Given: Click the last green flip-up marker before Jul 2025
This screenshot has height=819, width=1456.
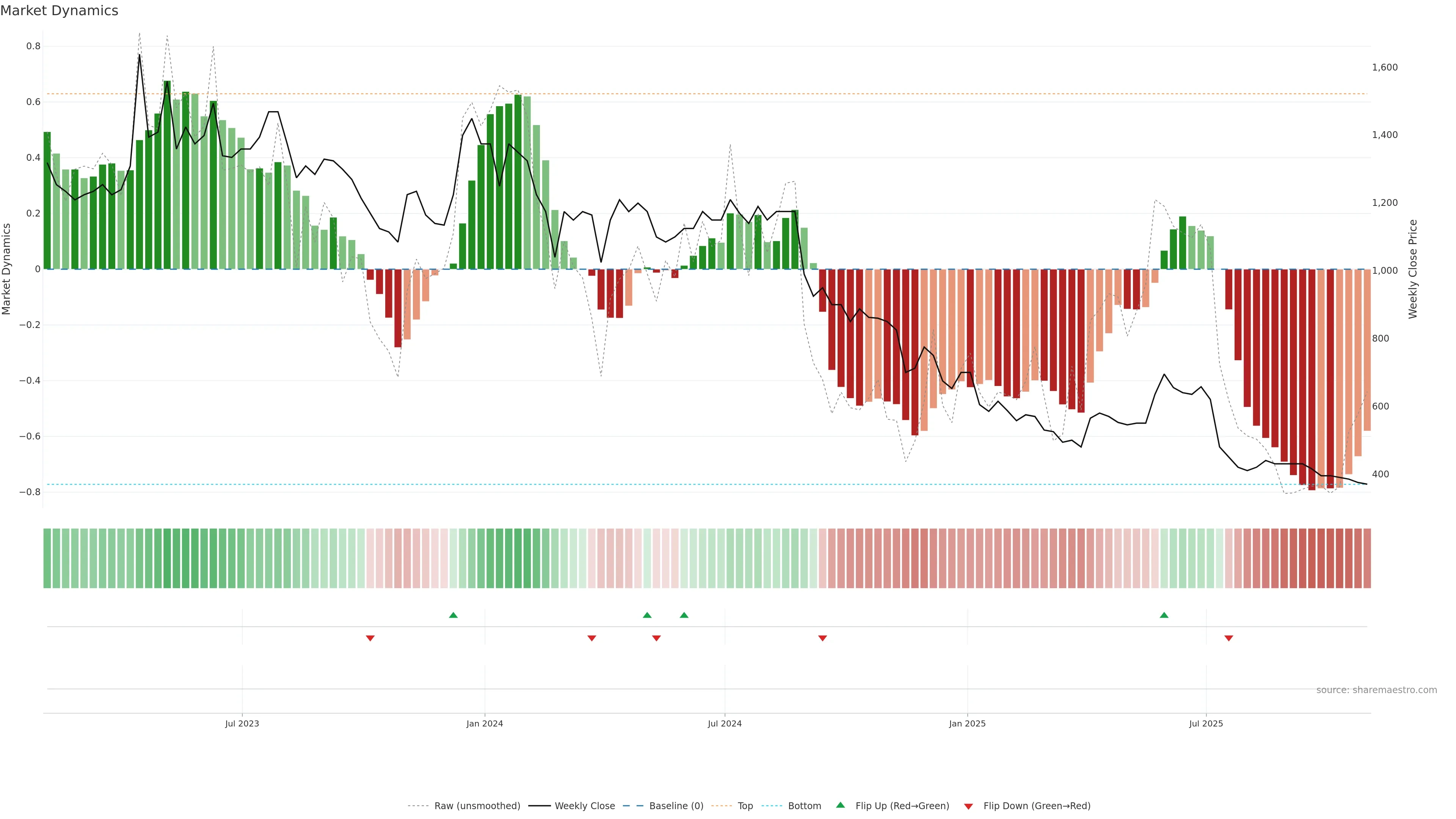Looking at the screenshot, I should 1164,615.
